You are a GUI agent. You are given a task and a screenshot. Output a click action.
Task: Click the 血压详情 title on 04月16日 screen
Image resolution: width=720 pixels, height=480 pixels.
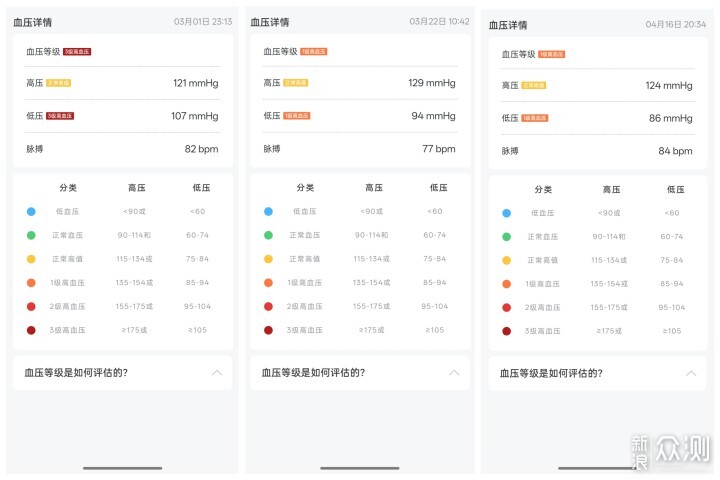pyautogui.click(x=508, y=25)
